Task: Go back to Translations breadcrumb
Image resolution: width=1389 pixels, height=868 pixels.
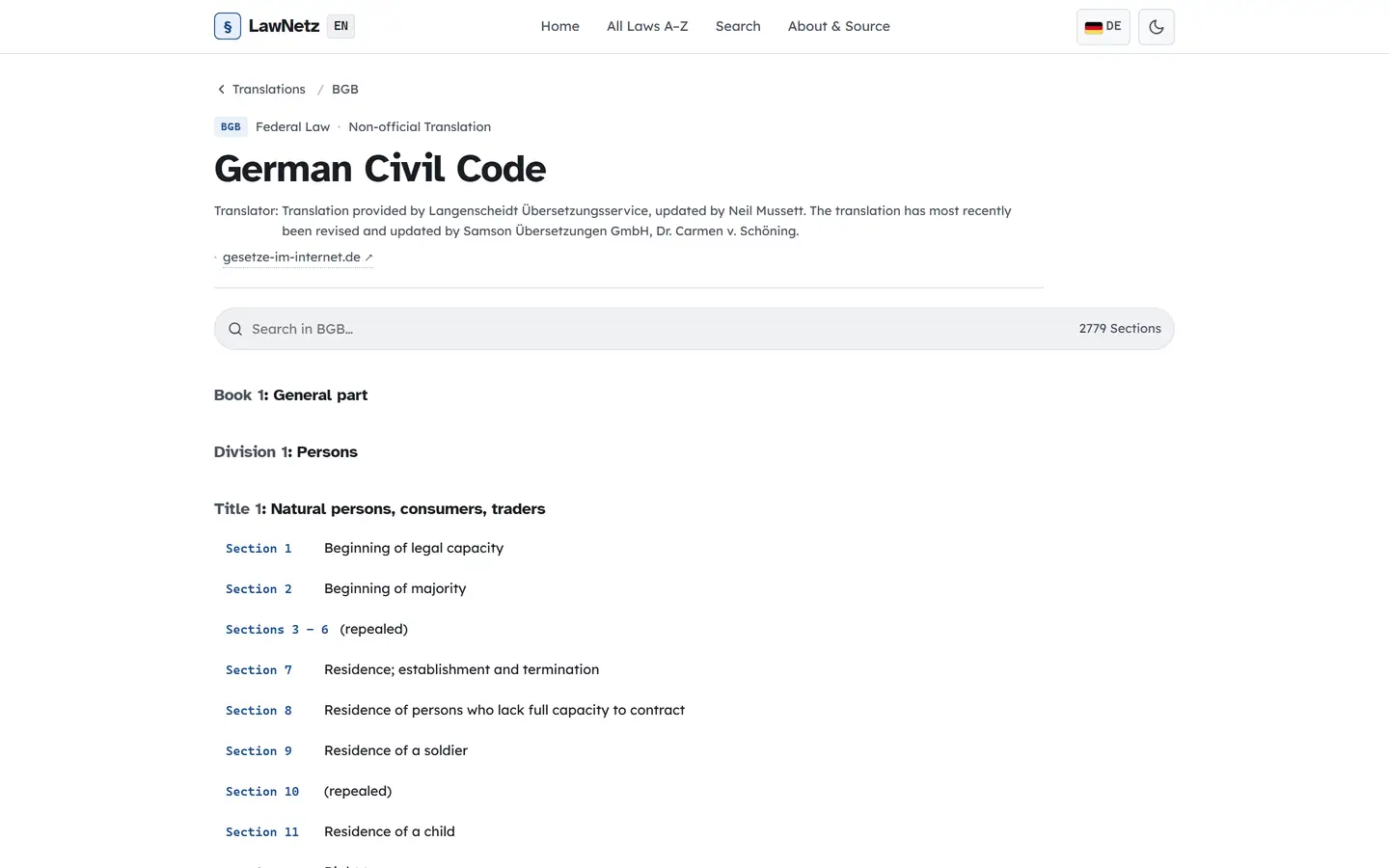Action: [269, 89]
